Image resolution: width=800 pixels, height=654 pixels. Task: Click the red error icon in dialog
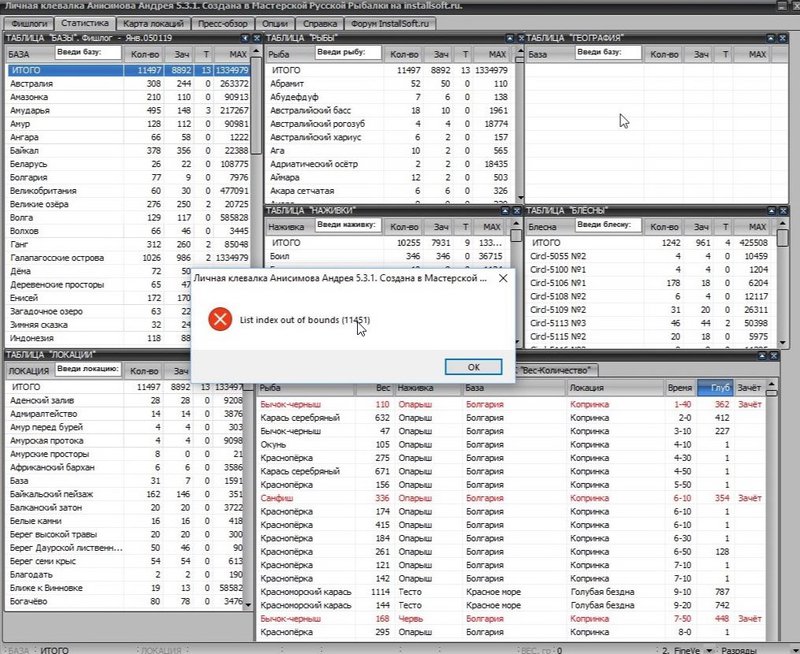[218, 319]
